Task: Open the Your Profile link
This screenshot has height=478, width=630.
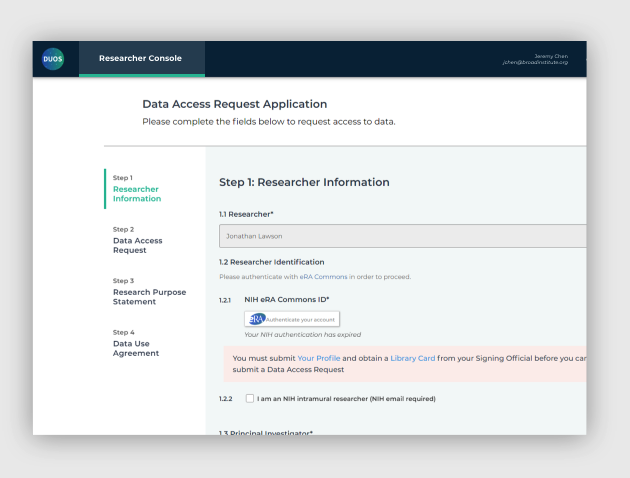Action: point(320,358)
